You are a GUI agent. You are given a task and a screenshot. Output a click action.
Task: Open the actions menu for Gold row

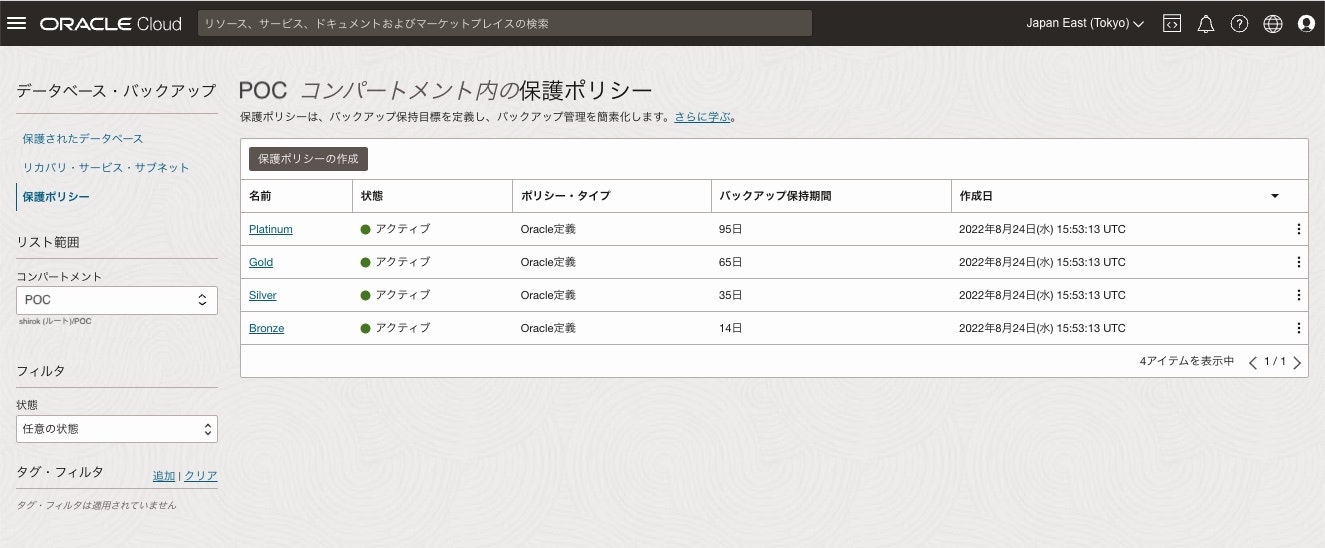point(1299,262)
